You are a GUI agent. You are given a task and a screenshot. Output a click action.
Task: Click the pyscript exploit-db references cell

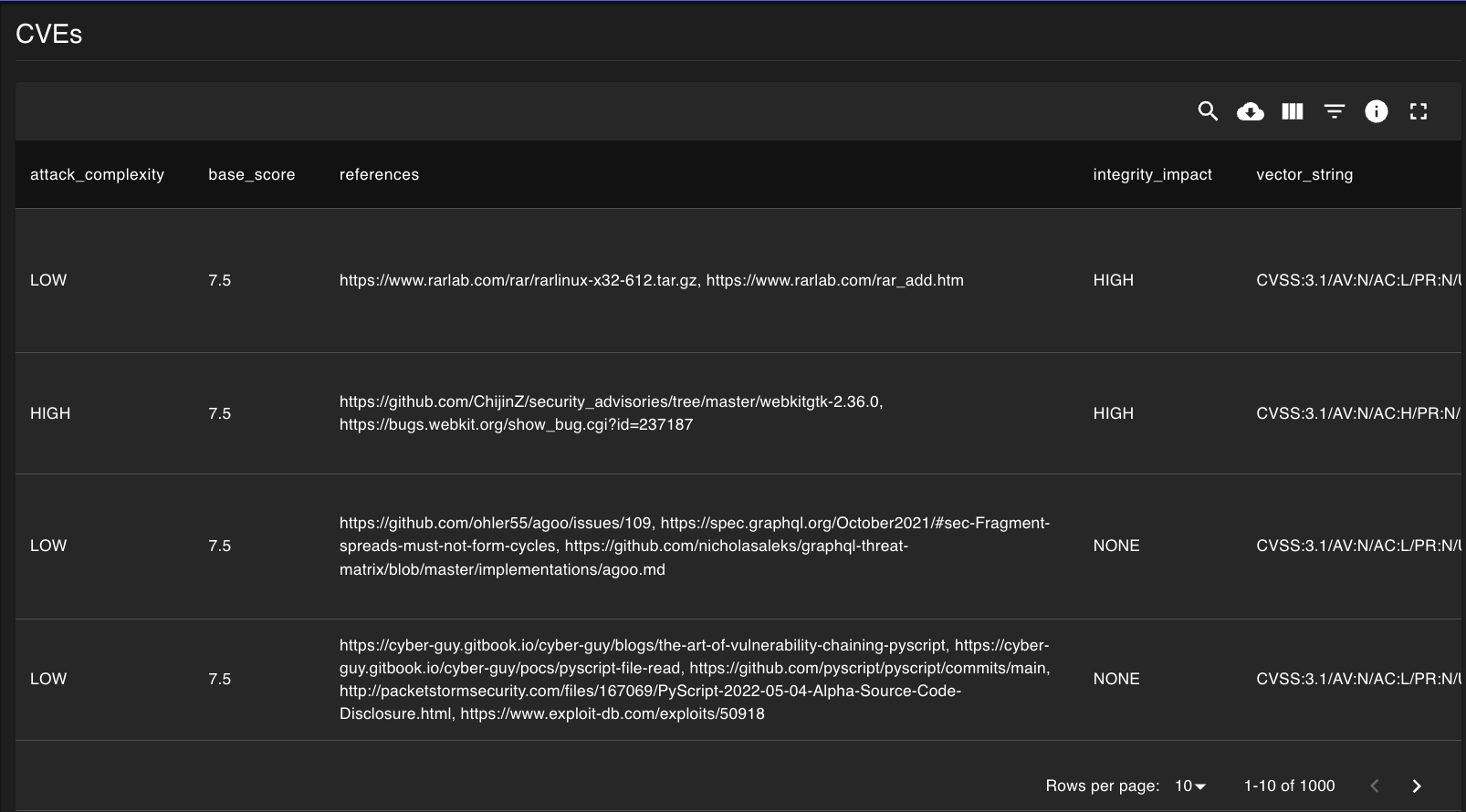tap(694, 679)
